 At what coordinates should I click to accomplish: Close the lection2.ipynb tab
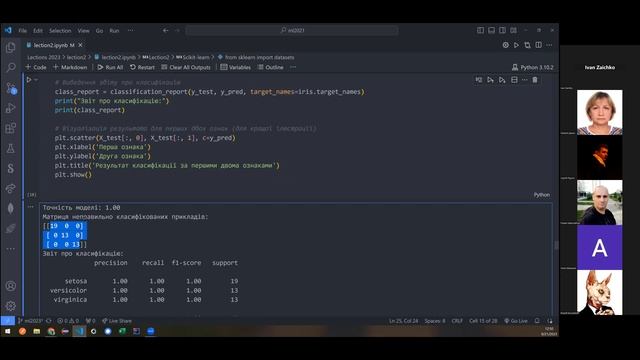point(80,45)
